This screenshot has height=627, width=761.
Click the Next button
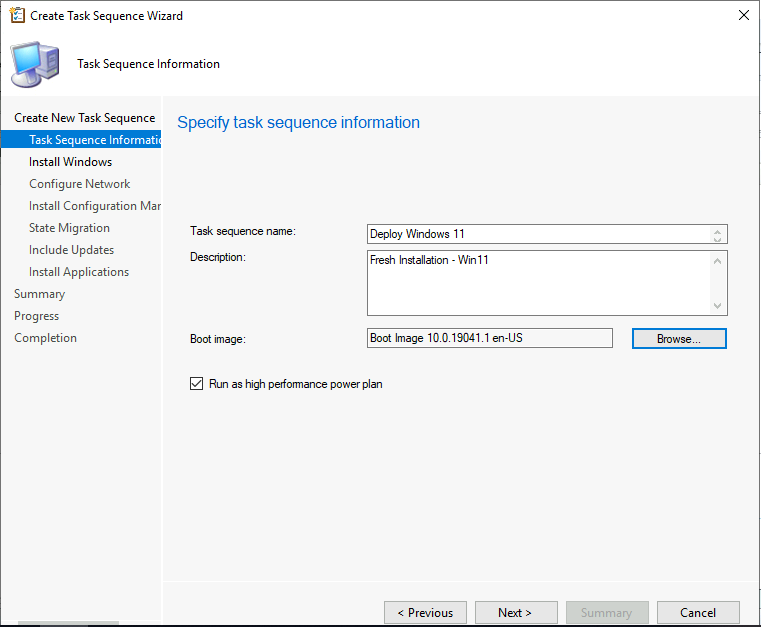click(x=516, y=613)
